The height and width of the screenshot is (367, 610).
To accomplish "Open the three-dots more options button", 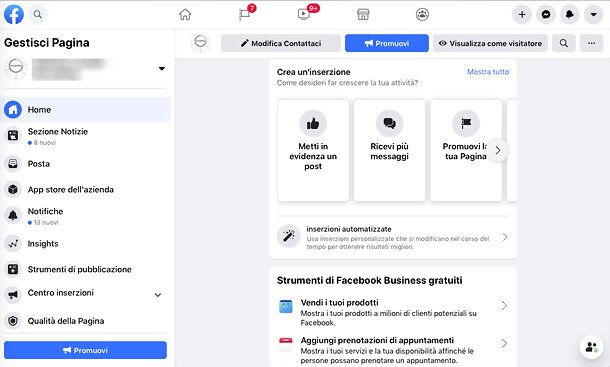I will [591, 43].
